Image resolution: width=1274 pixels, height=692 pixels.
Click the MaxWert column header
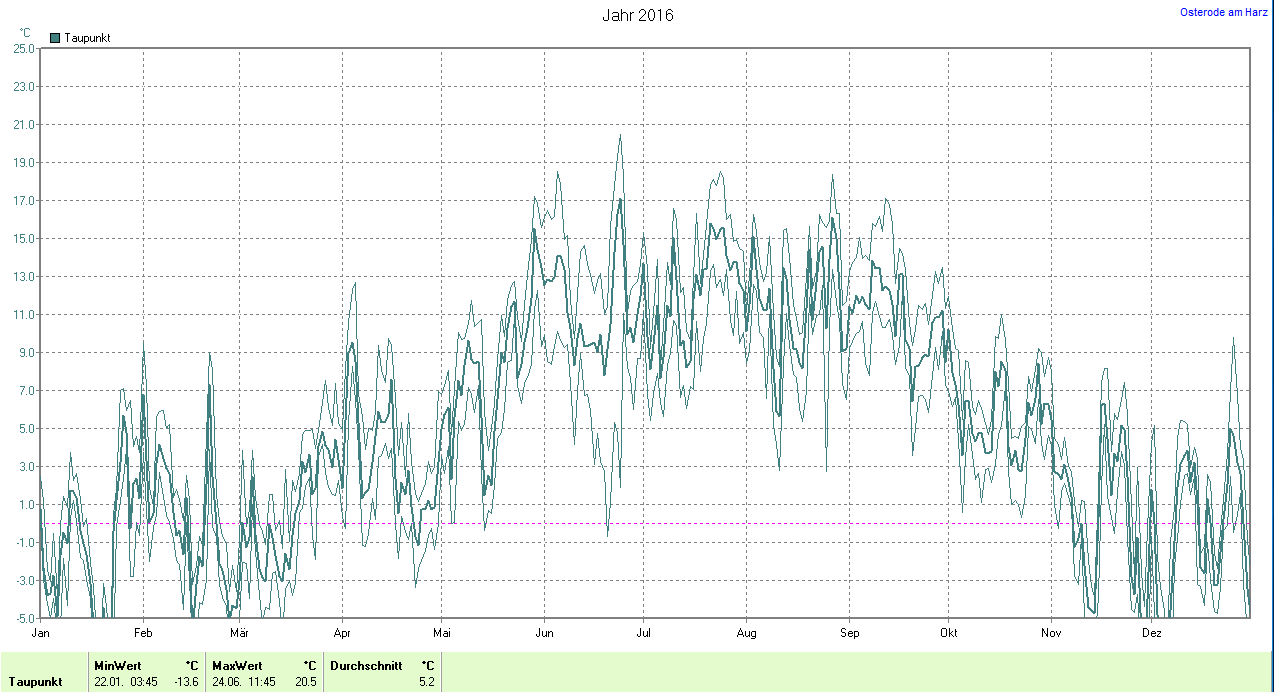point(237,665)
